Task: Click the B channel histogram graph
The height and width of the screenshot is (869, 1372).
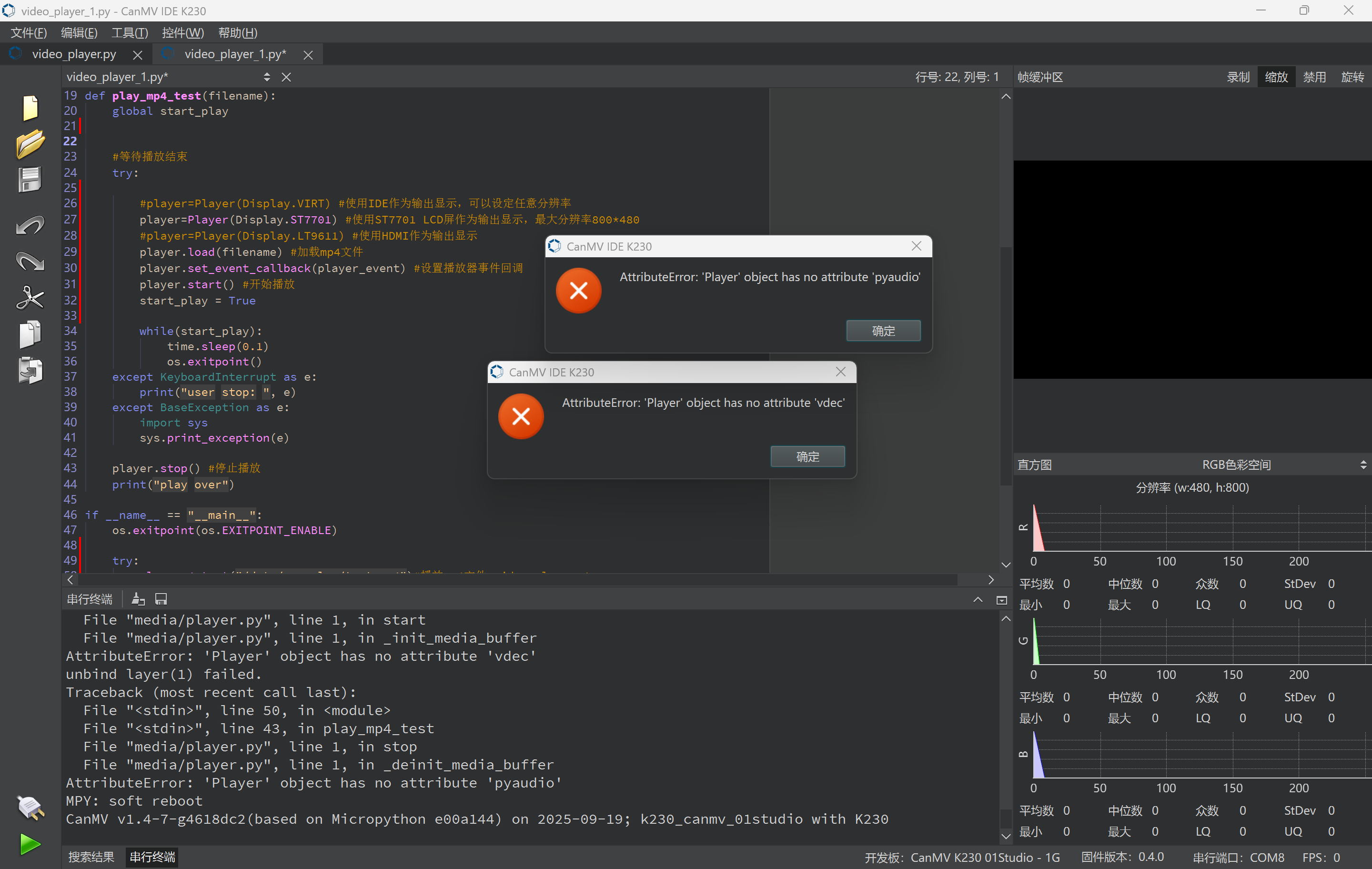Action: pos(1202,755)
